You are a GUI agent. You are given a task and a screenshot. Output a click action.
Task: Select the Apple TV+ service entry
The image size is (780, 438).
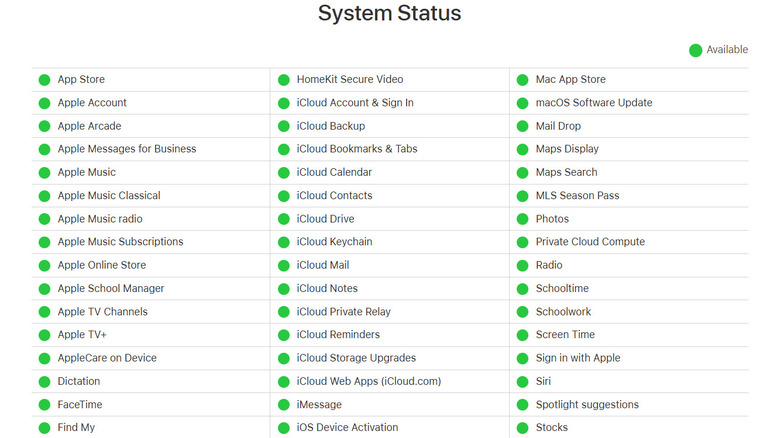pos(81,335)
